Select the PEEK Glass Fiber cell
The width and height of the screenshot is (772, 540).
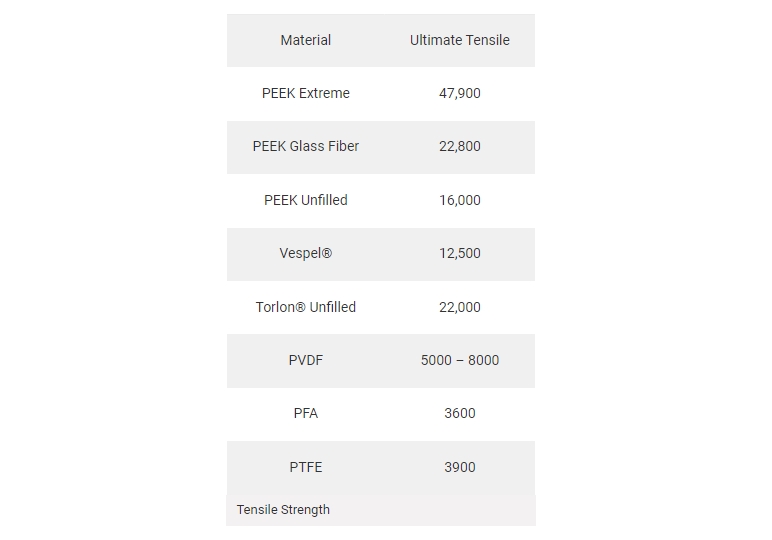pyautogui.click(x=305, y=146)
